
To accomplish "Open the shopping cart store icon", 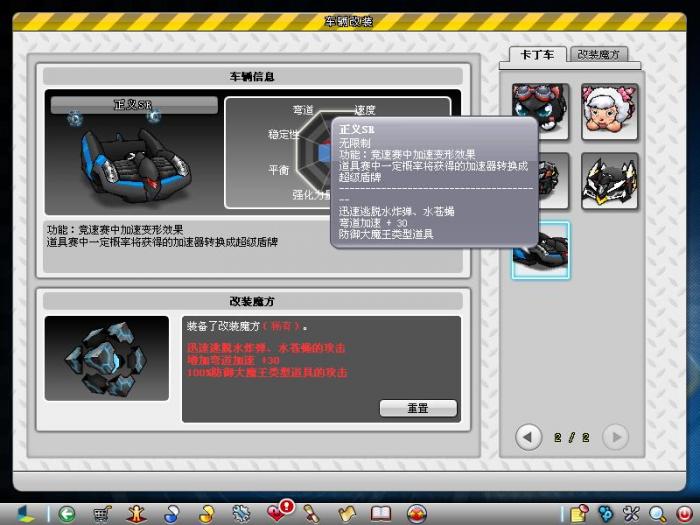I will point(102,514).
